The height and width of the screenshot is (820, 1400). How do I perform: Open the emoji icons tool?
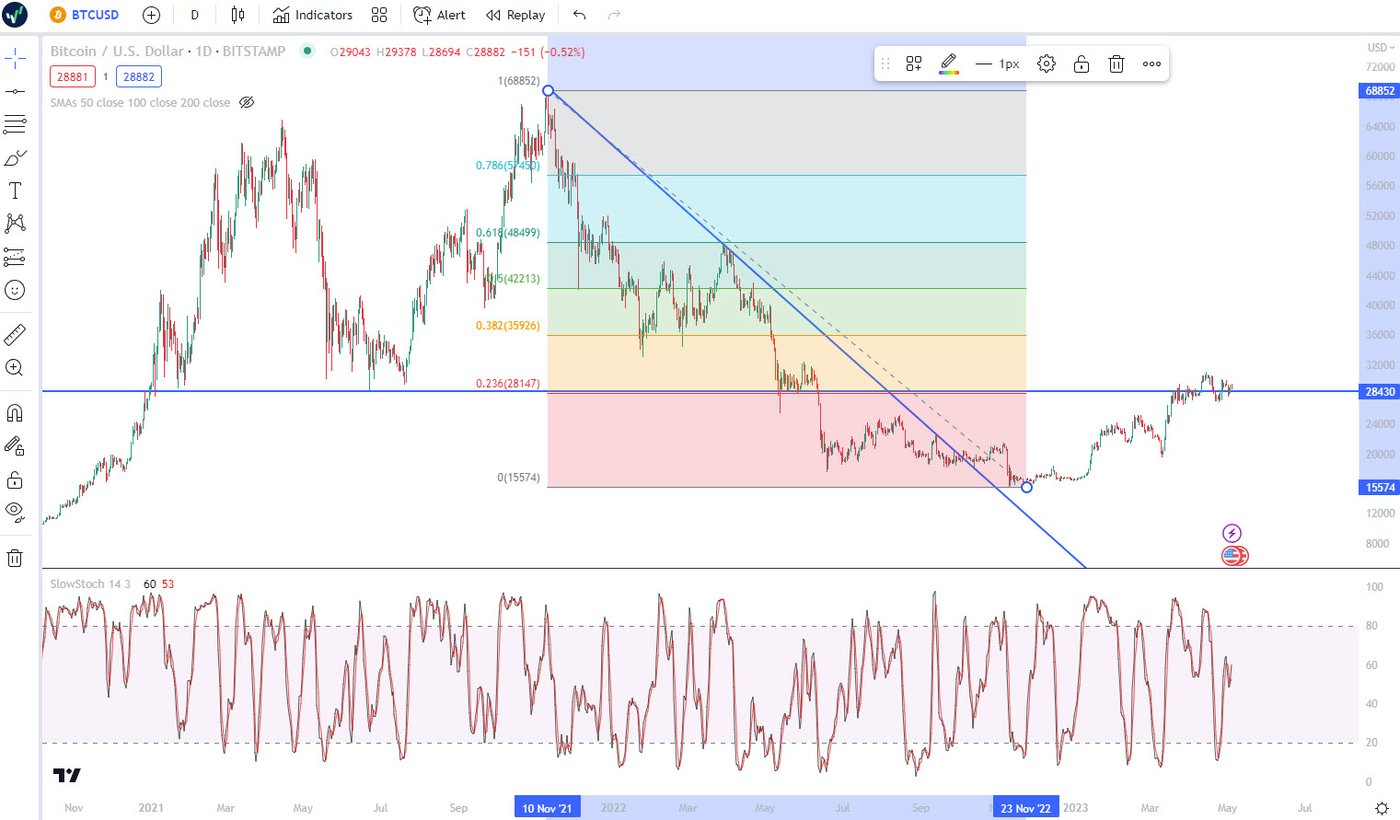15,290
